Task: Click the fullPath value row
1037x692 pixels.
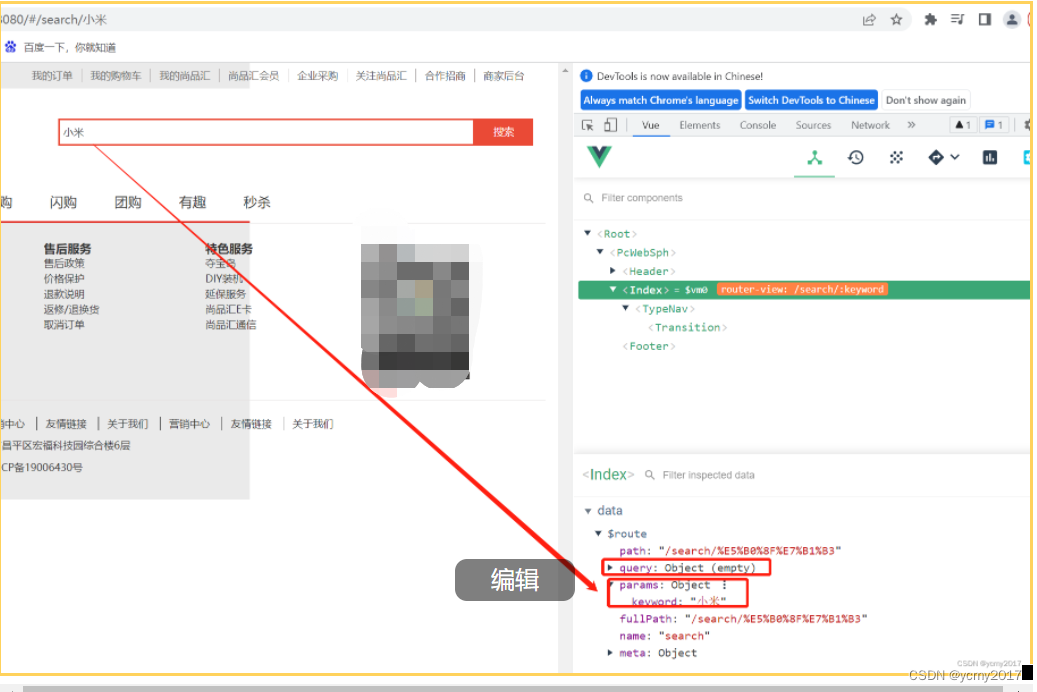Action: pyautogui.click(x=743, y=619)
